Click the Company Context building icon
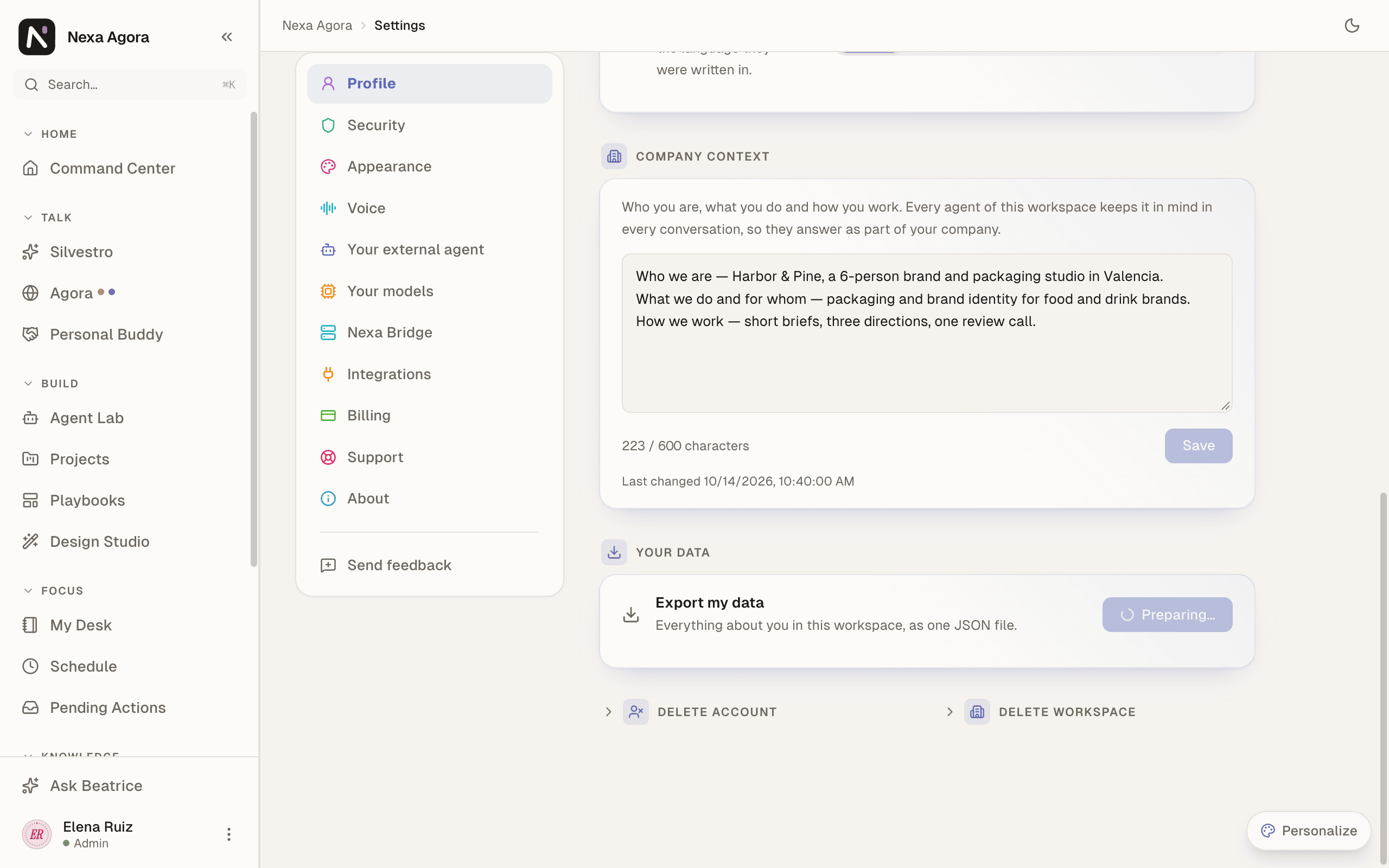 (614, 156)
